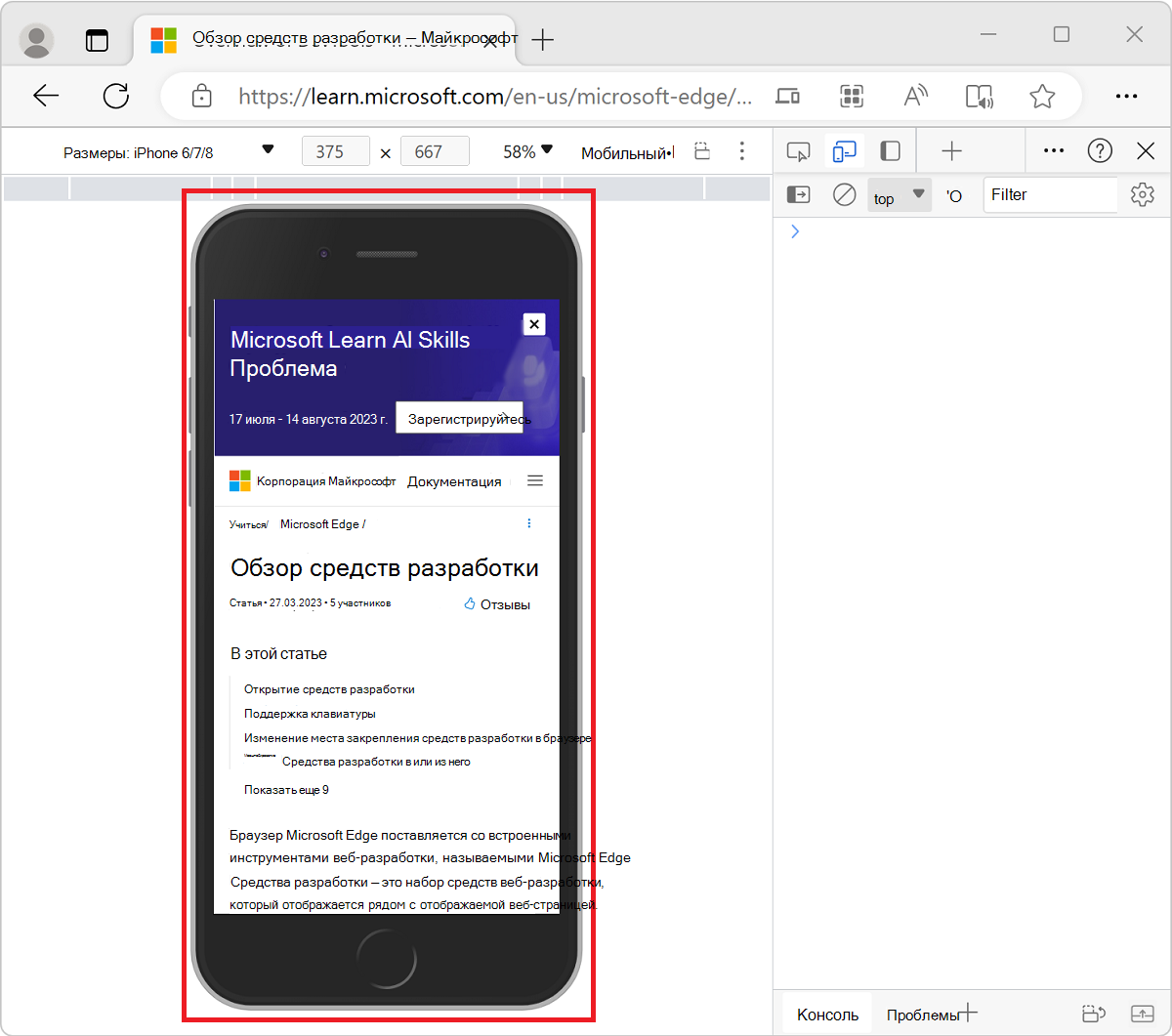Expand the console sidebar panel
The width and height of the screenshot is (1172, 1036).
798,194
